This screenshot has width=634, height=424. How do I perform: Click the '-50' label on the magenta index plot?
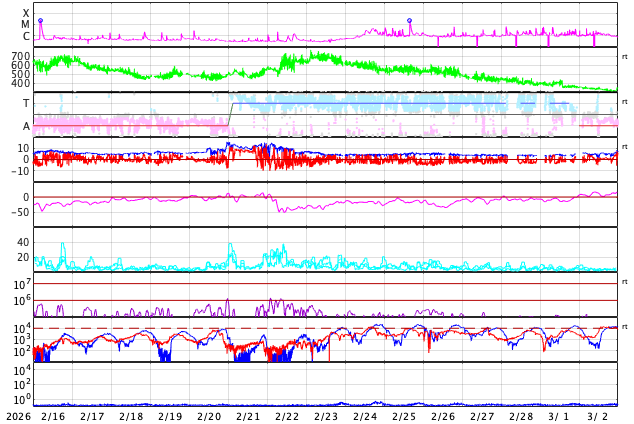tap(21, 212)
